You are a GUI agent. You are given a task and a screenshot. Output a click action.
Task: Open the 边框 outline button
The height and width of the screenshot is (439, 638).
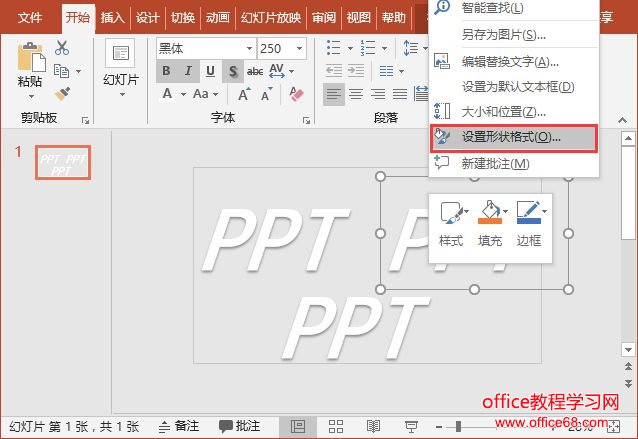click(x=530, y=224)
